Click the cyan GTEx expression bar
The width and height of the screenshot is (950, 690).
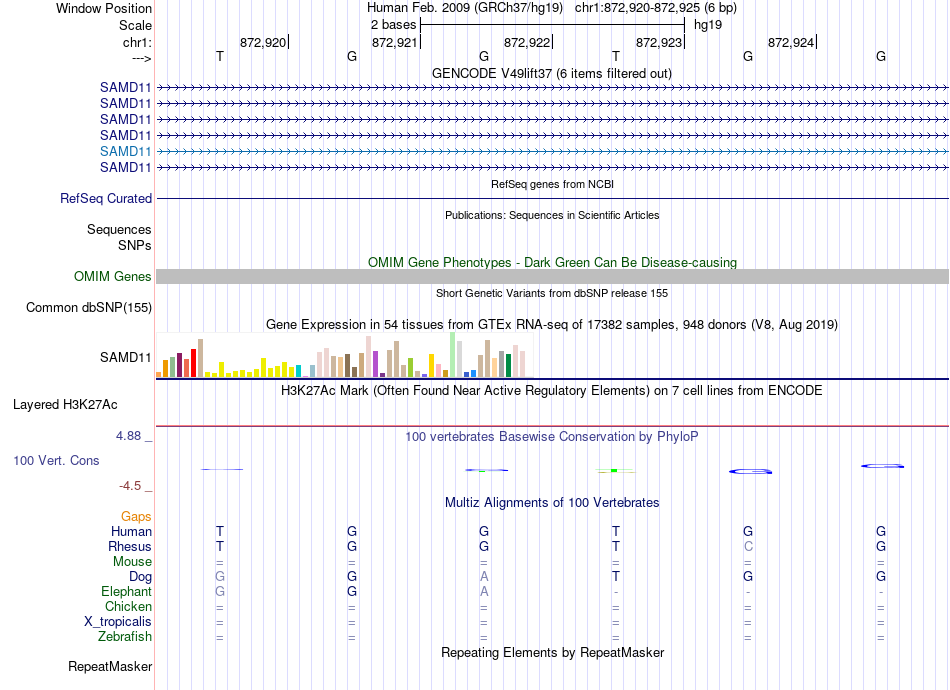tap(298, 371)
